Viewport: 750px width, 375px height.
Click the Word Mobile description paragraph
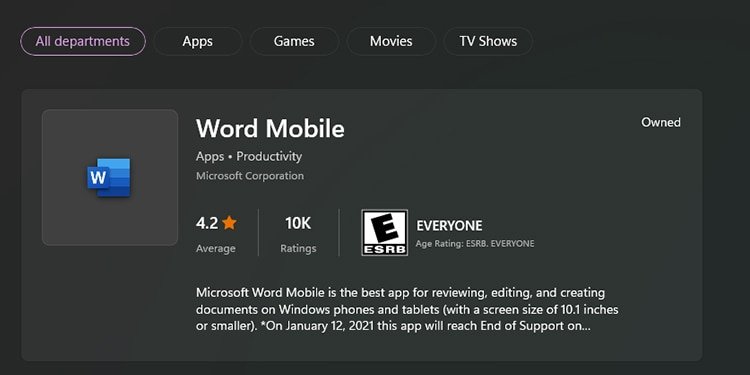coord(407,310)
